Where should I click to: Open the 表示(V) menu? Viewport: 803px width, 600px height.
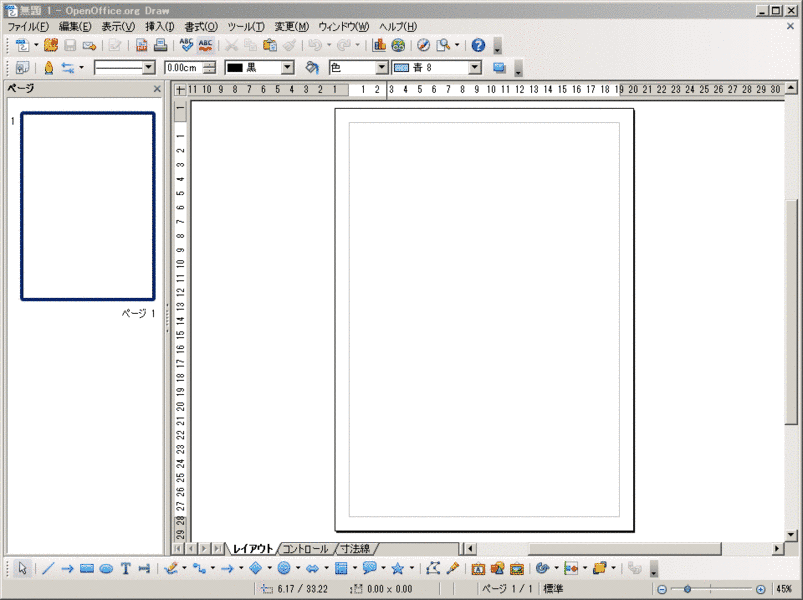pyautogui.click(x=118, y=27)
